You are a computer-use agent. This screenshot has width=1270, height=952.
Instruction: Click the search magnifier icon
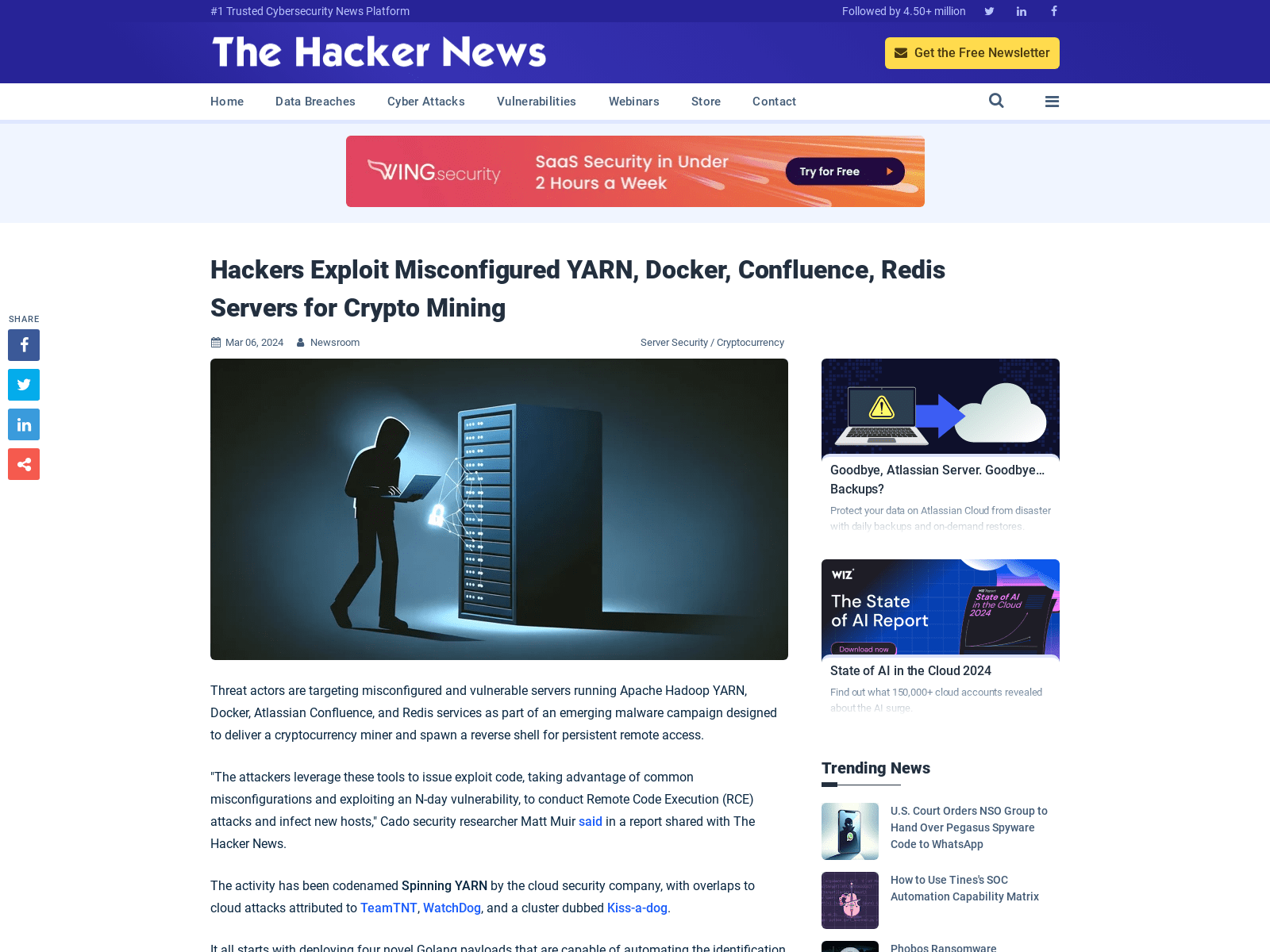(x=996, y=101)
